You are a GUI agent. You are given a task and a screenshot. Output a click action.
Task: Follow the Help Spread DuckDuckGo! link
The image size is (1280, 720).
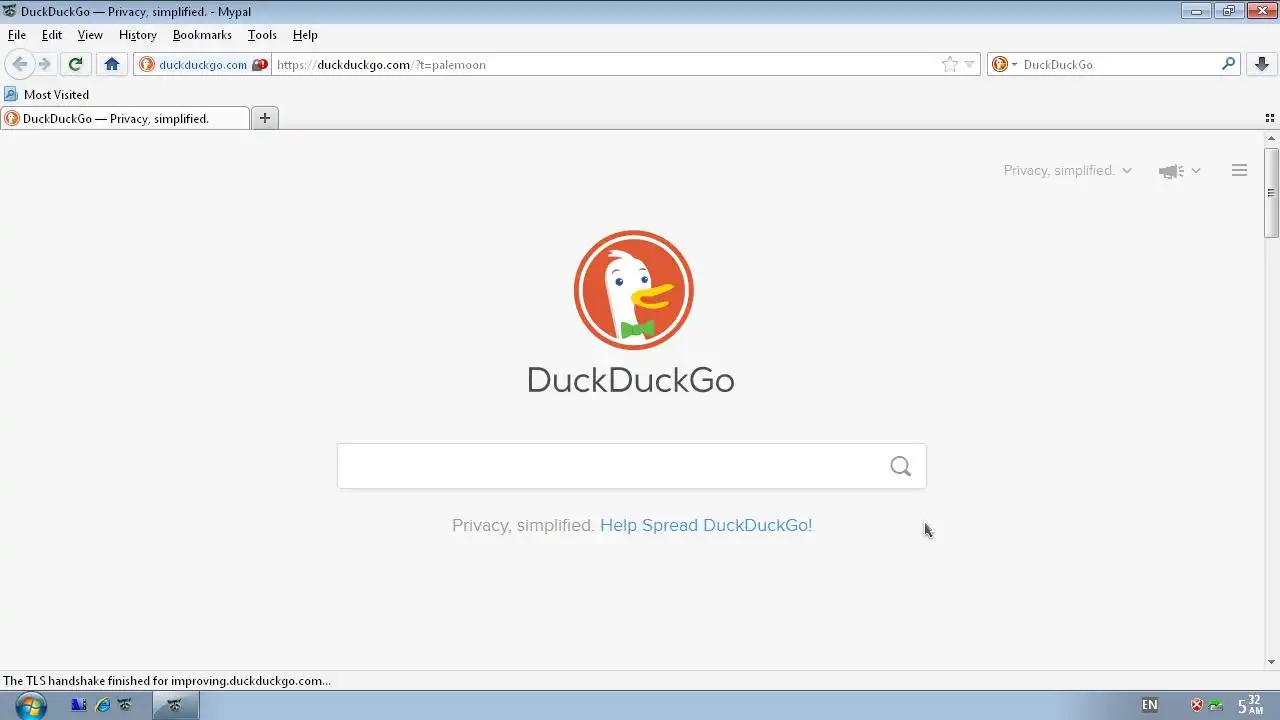click(x=706, y=525)
